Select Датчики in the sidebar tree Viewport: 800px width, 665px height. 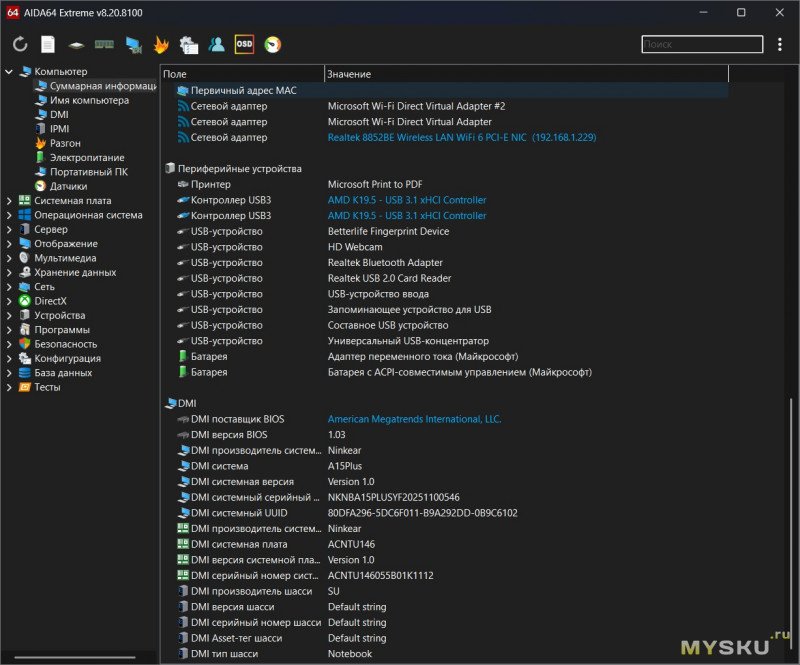coord(68,186)
